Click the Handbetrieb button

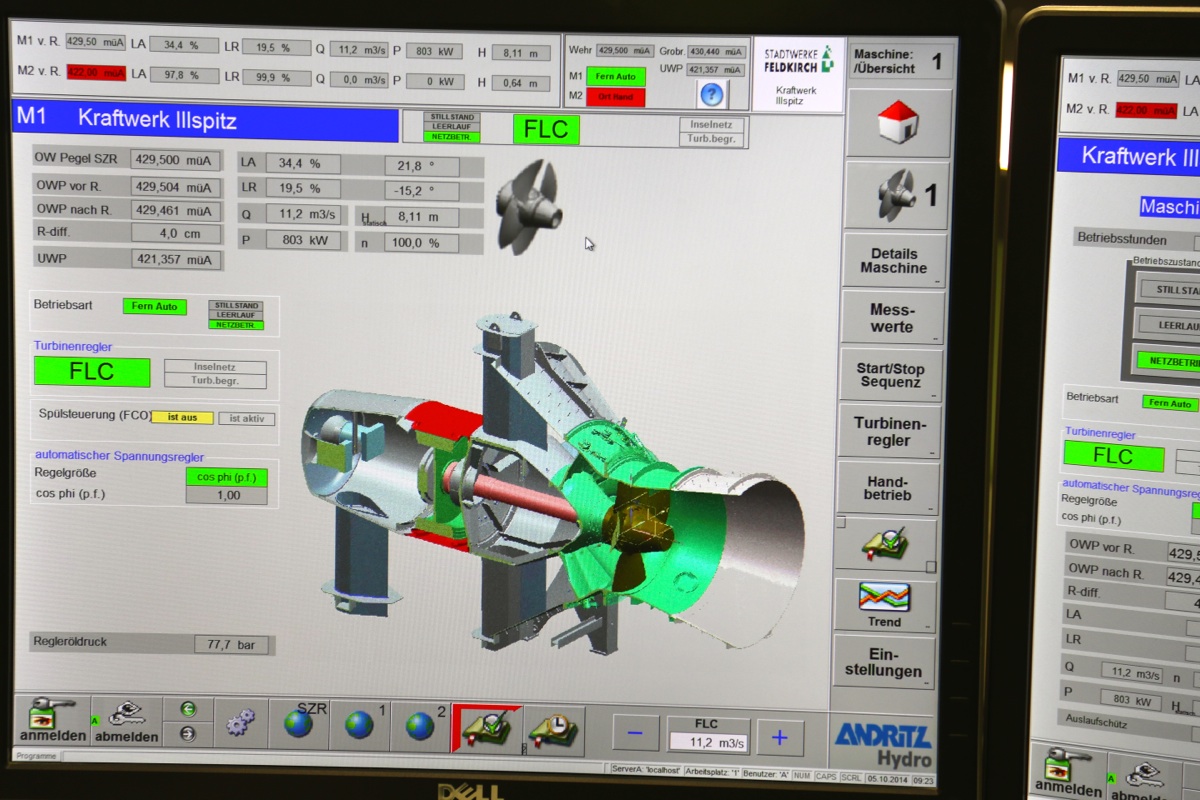coord(887,489)
